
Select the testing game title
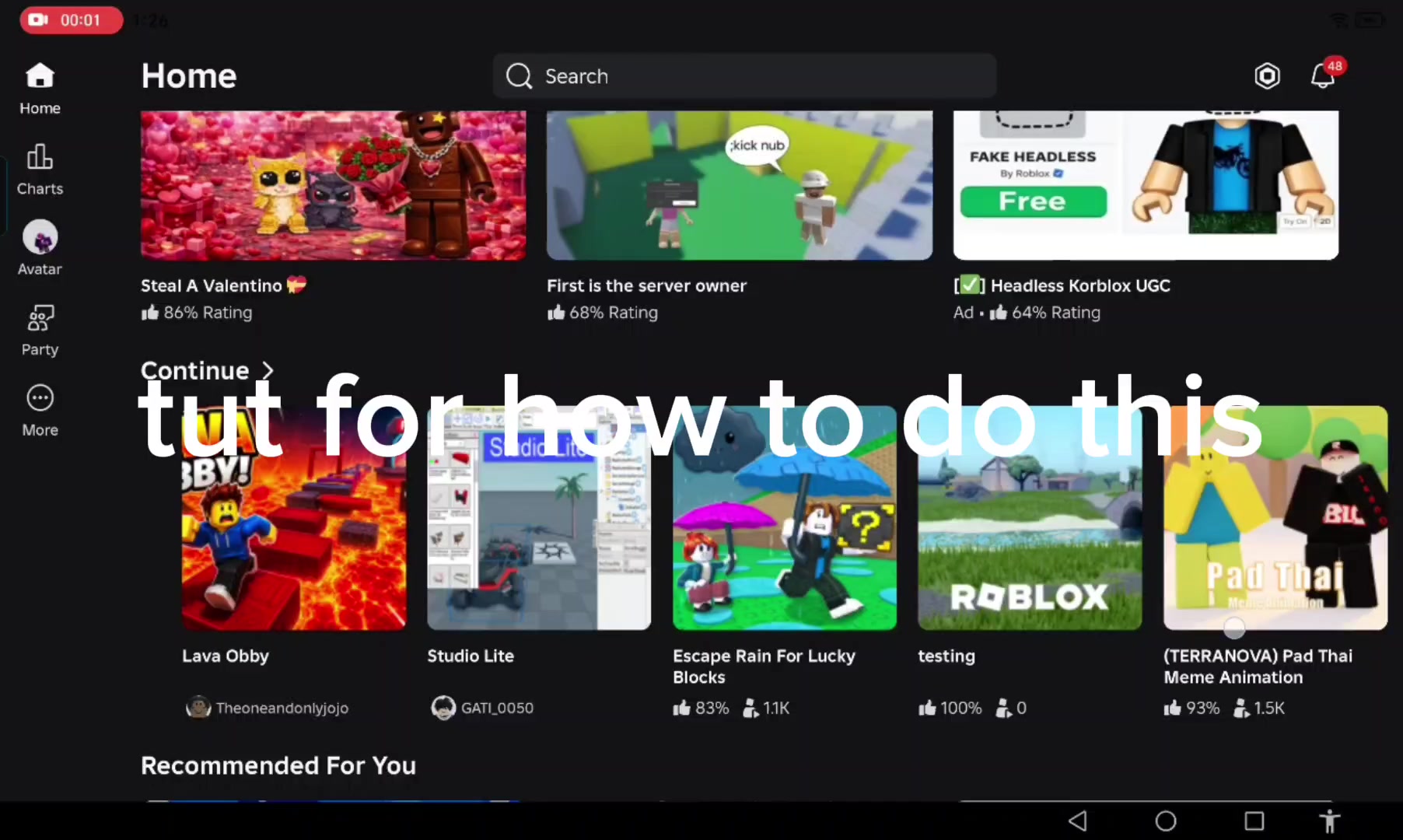pos(946,656)
